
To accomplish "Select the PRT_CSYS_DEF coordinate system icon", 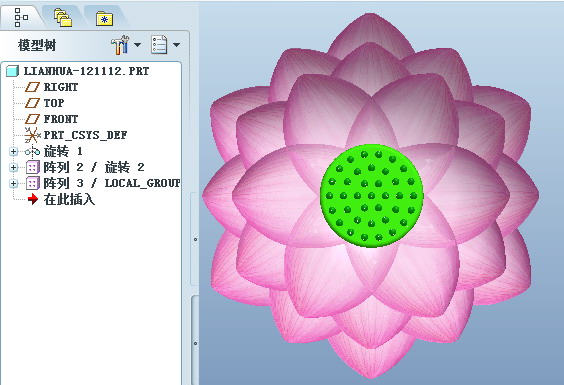I will click(x=32, y=135).
